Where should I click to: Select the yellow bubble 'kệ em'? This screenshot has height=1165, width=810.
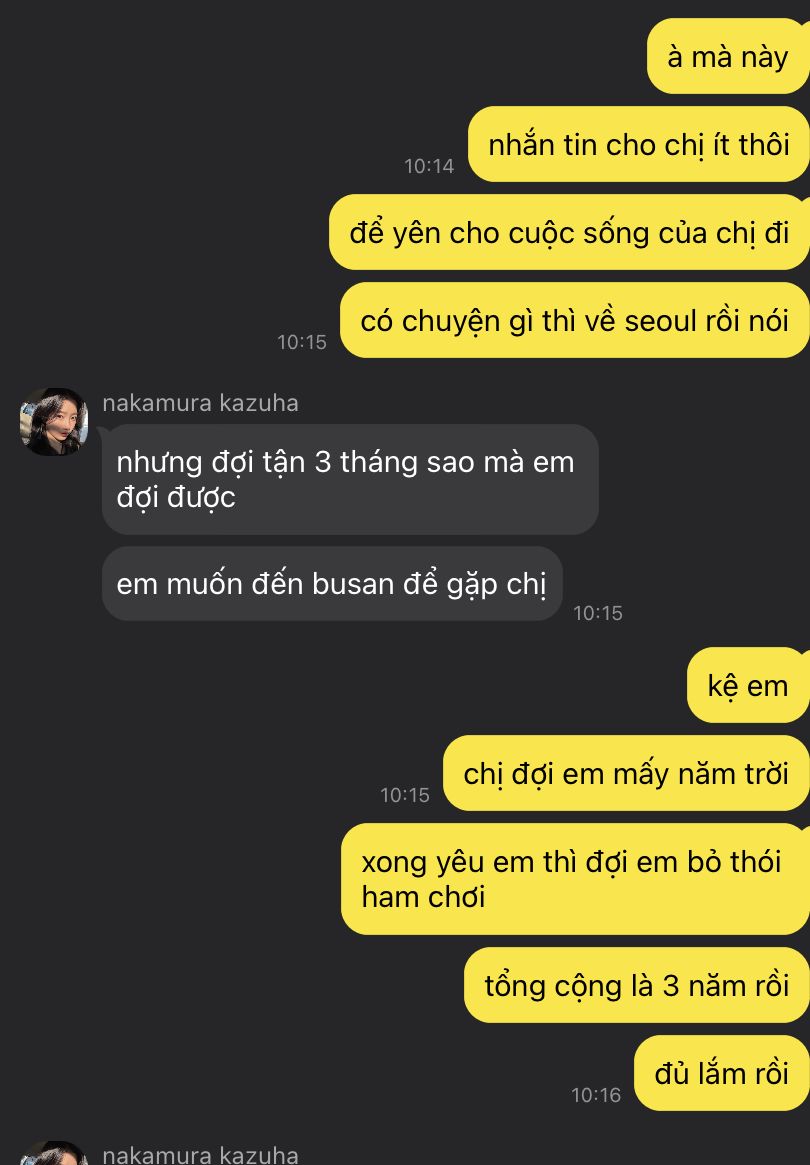[x=748, y=685]
